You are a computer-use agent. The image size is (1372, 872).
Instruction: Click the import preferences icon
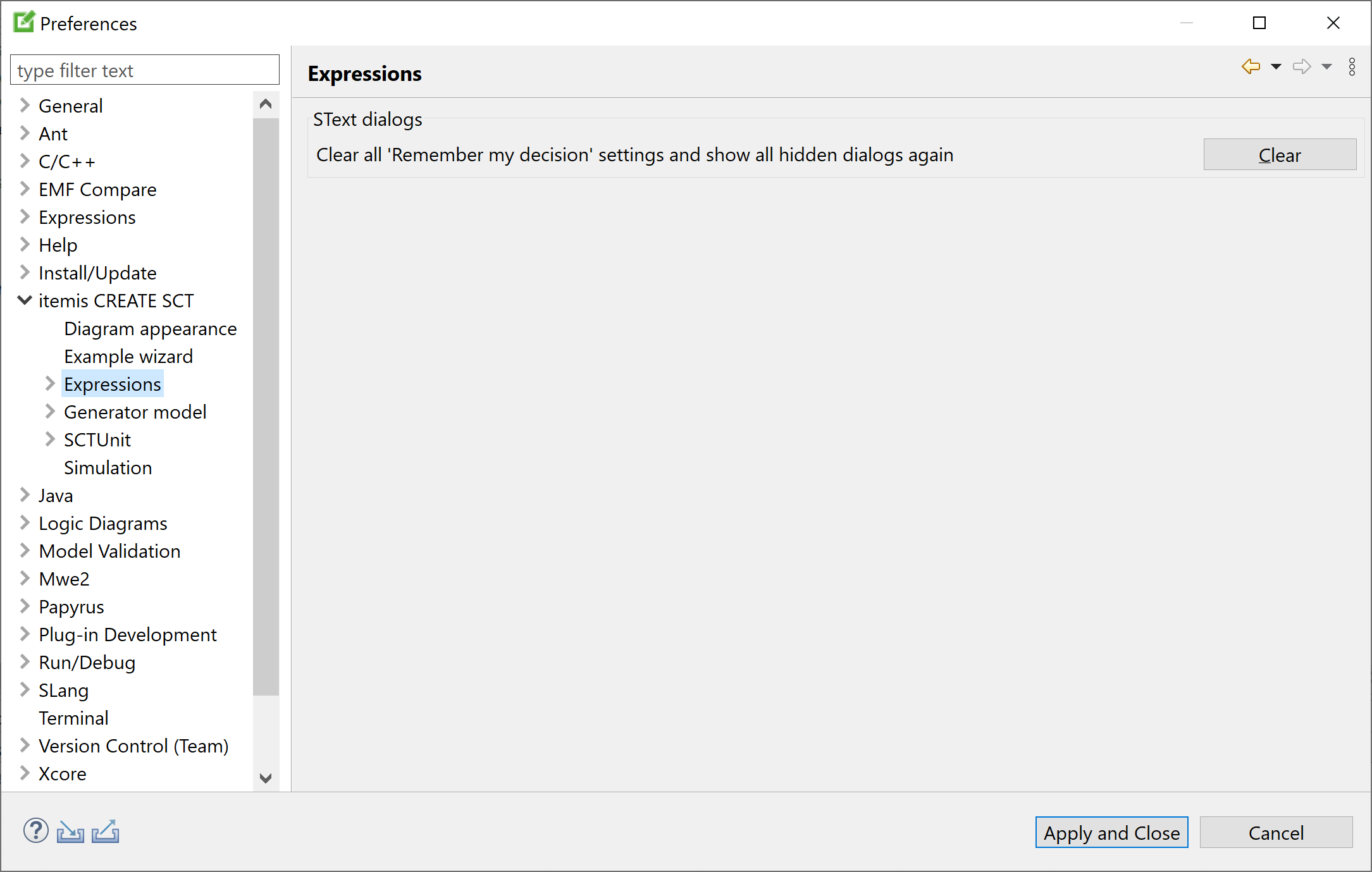pyautogui.click(x=70, y=832)
